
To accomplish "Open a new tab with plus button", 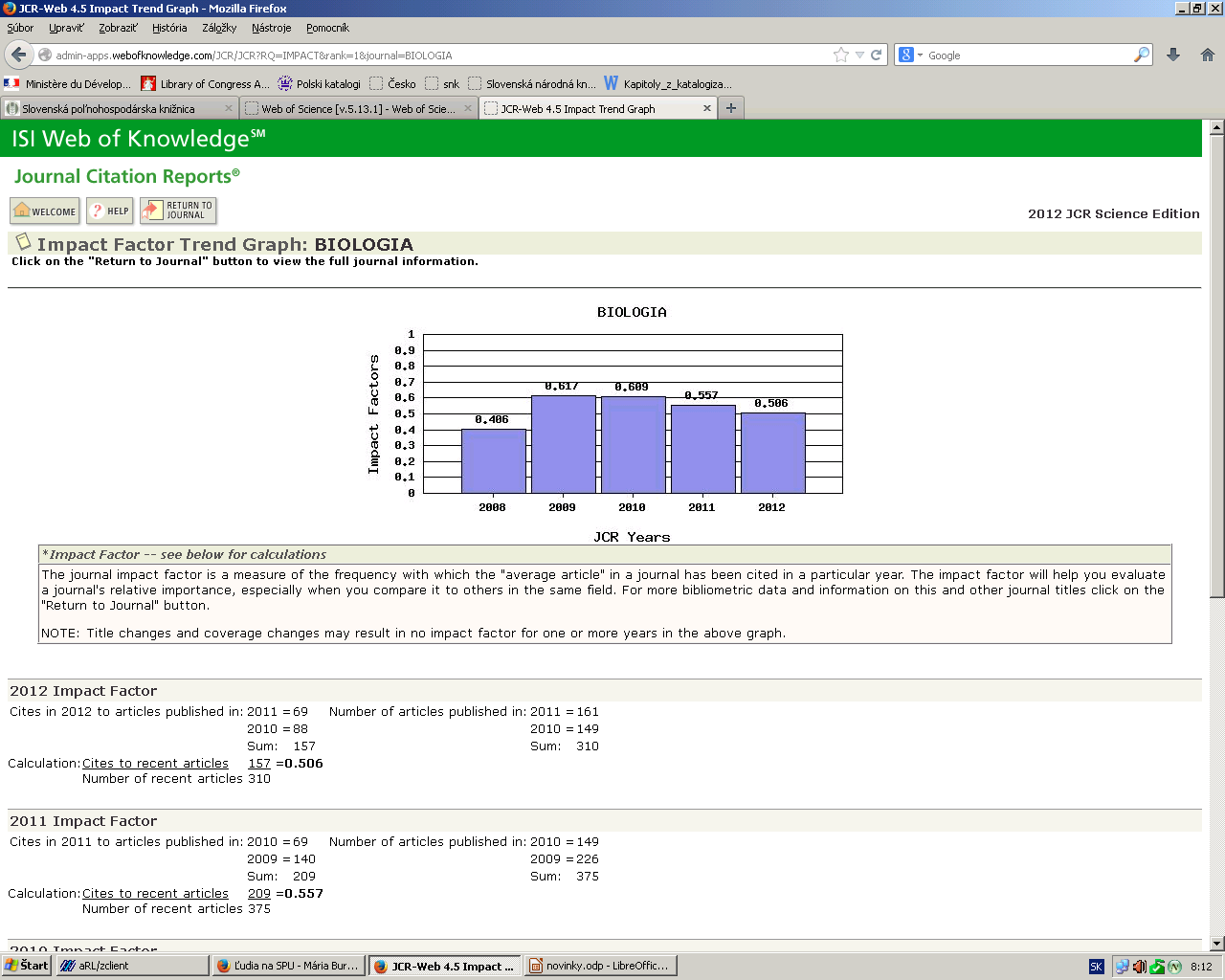I will [731, 108].
